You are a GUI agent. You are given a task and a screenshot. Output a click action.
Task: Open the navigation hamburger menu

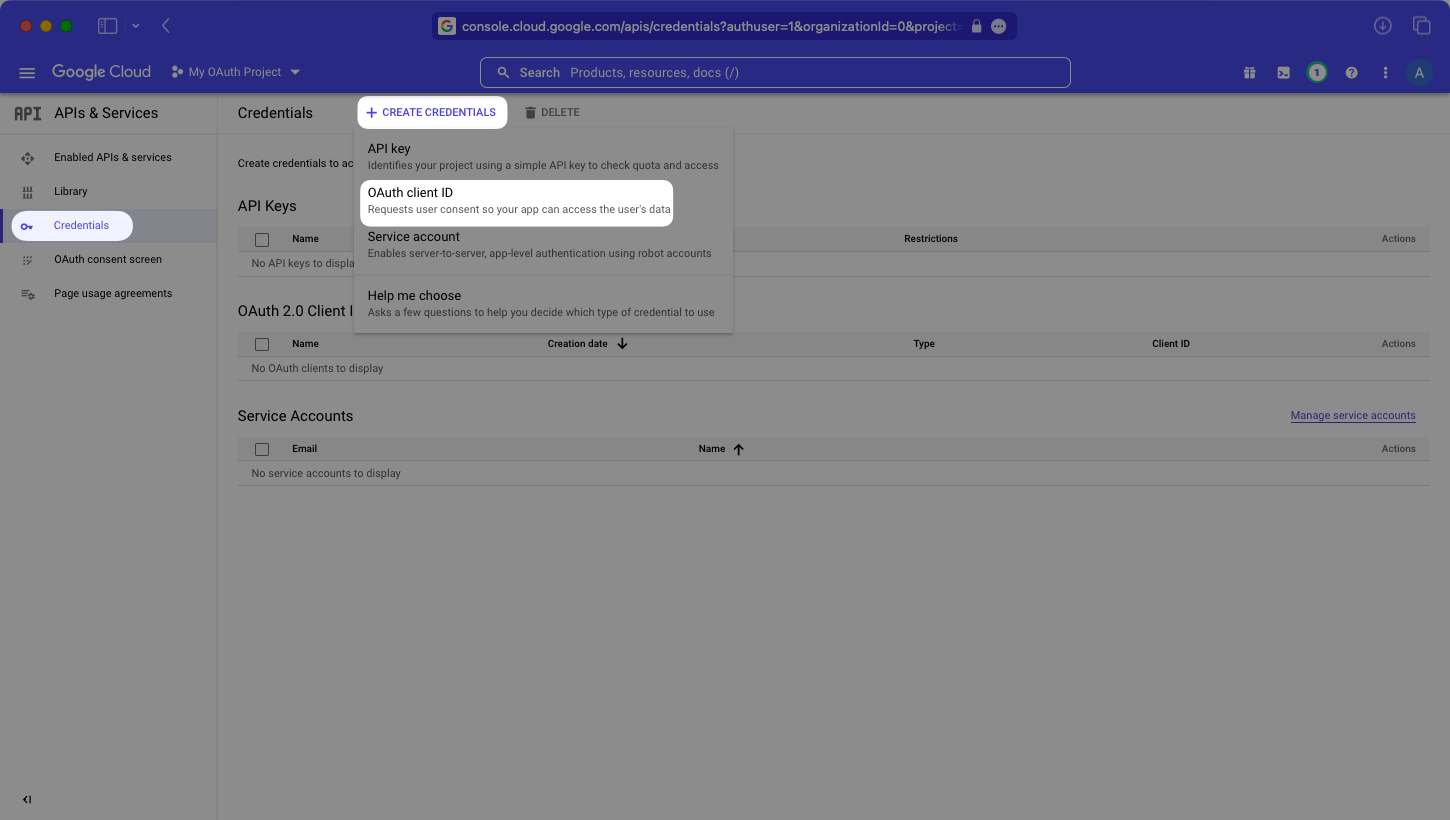[x=27, y=72]
